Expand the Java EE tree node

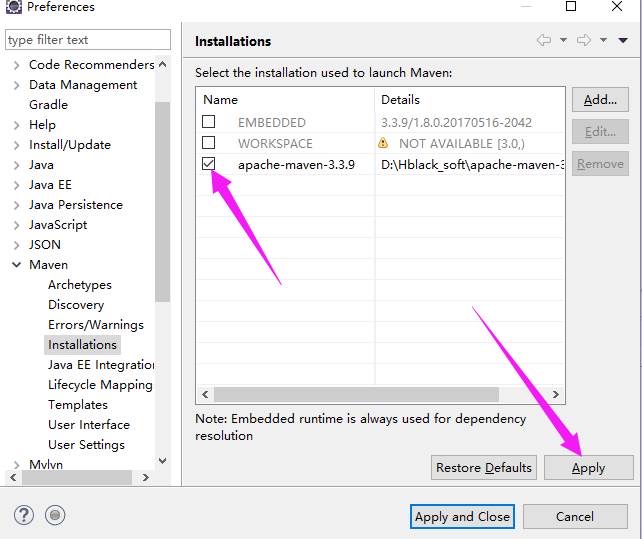pos(17,185)
